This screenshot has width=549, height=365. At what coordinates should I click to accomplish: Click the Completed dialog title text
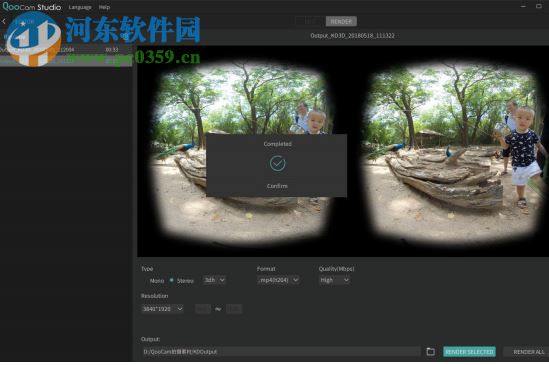[x=277, y=144]
